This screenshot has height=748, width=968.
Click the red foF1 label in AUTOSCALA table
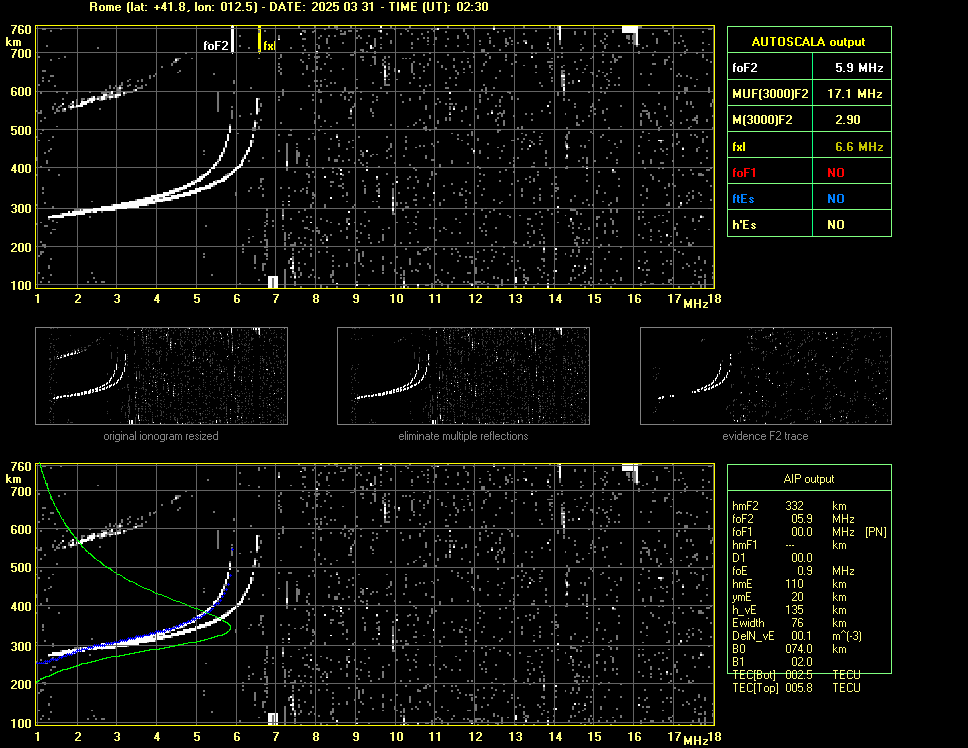pyautogui.click(x=744, y=173)
